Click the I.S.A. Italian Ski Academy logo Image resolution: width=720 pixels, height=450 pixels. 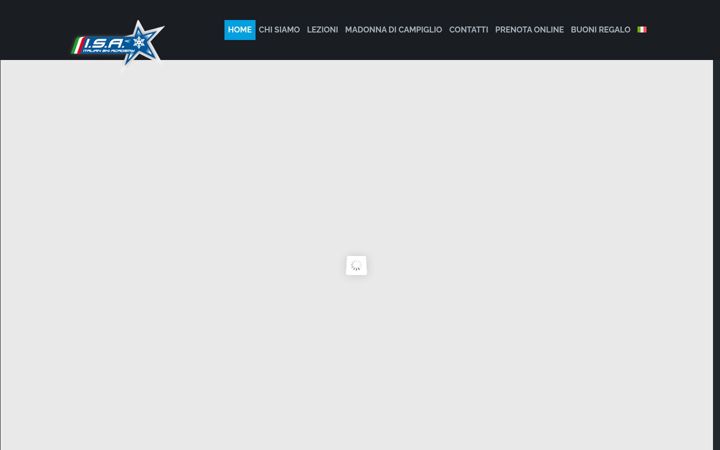pos(118,43)
